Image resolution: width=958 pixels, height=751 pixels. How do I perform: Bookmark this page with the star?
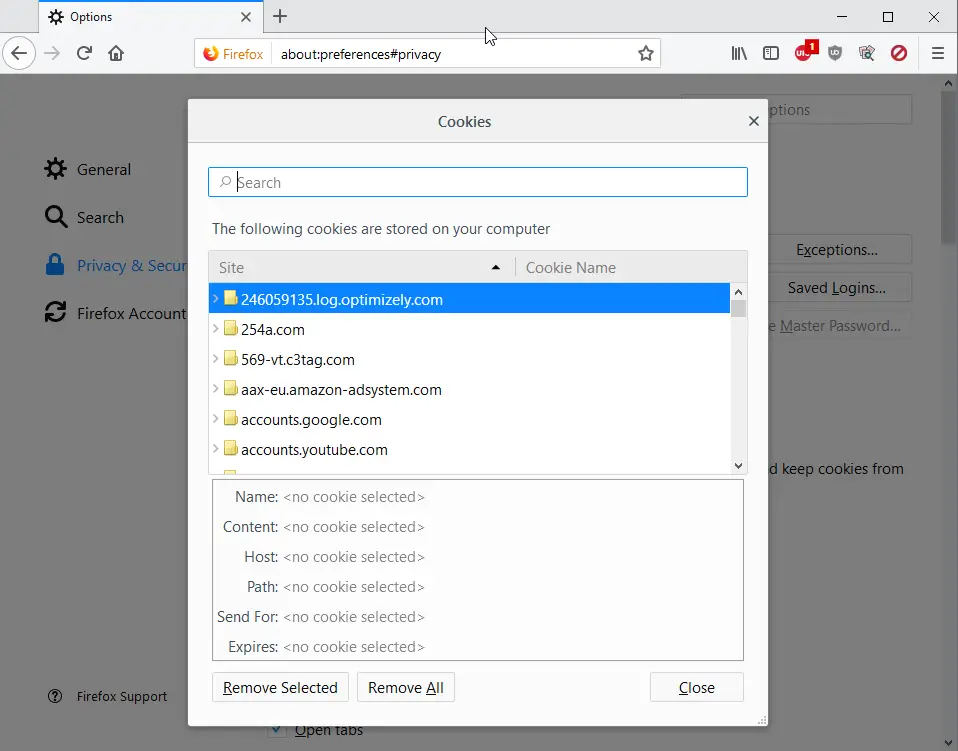646,54
